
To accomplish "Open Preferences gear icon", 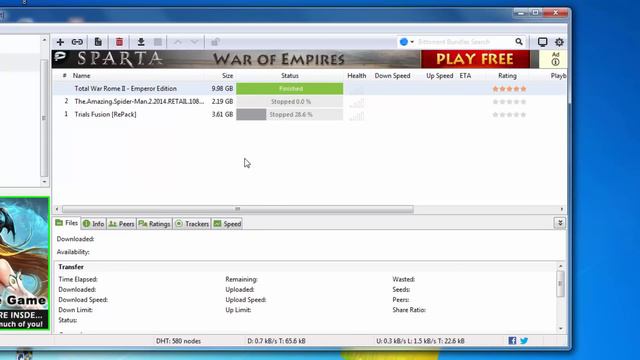I will pos(559,42).
